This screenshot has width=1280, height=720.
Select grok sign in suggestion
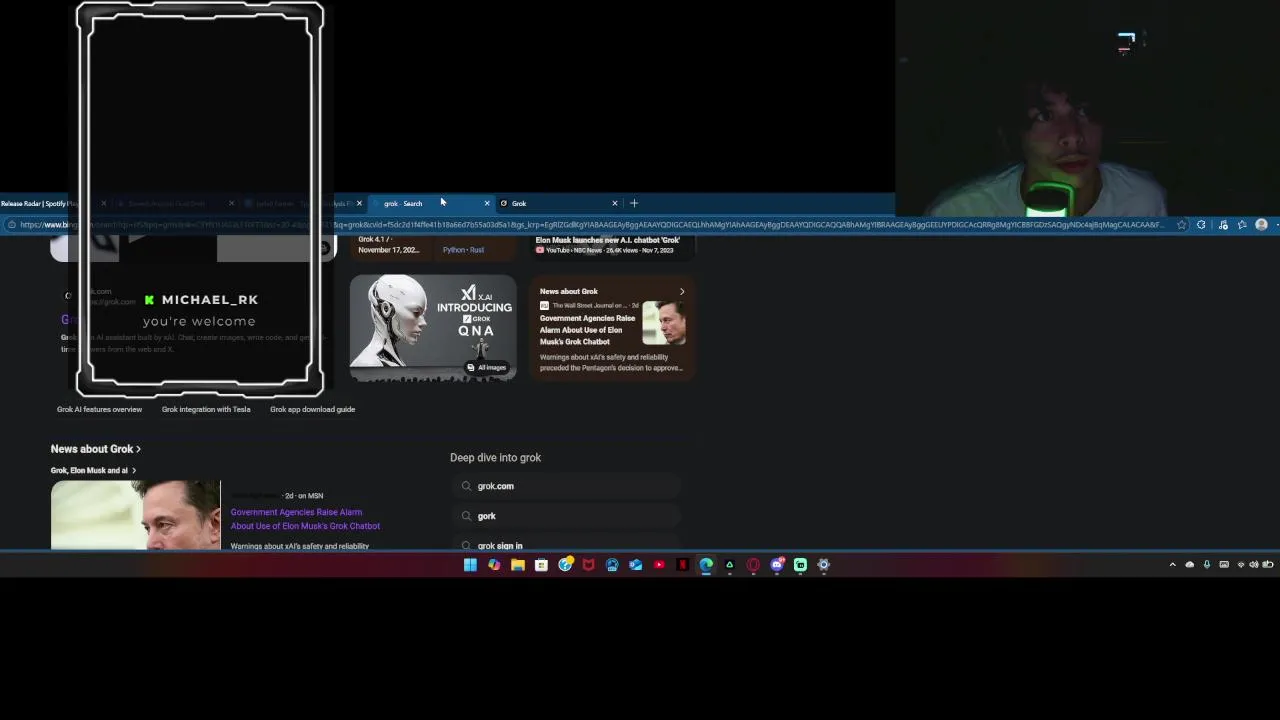coord(565,545)
